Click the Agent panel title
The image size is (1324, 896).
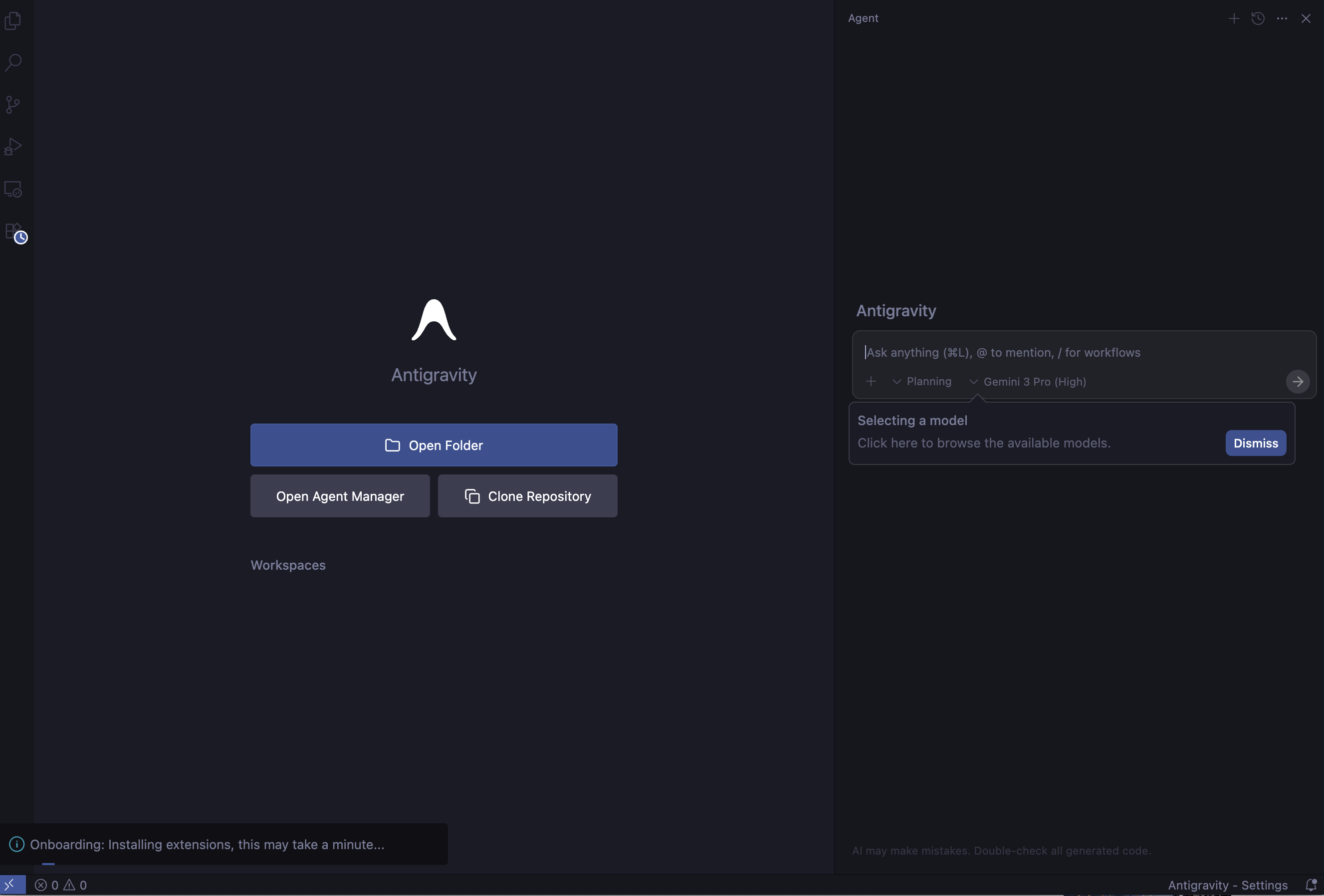(x=863, y=18)
